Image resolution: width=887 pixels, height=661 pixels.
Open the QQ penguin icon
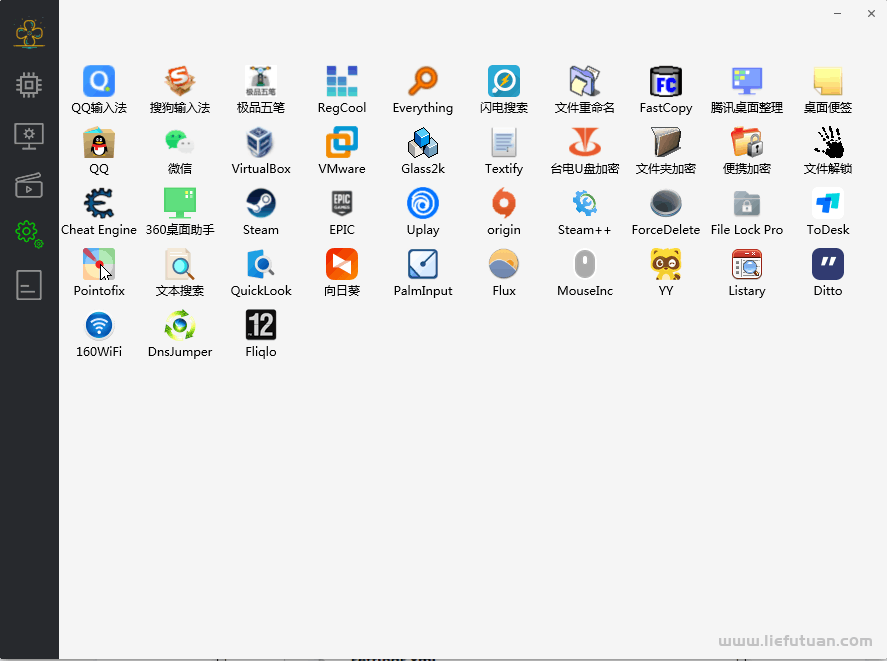[99, 143]
